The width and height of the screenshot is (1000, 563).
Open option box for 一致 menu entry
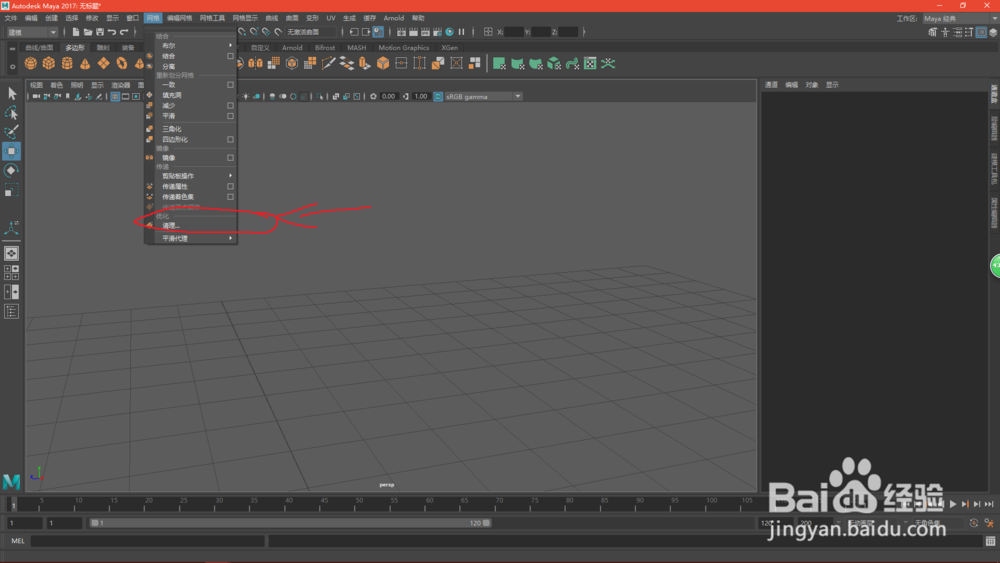click(x=230, y=85)
